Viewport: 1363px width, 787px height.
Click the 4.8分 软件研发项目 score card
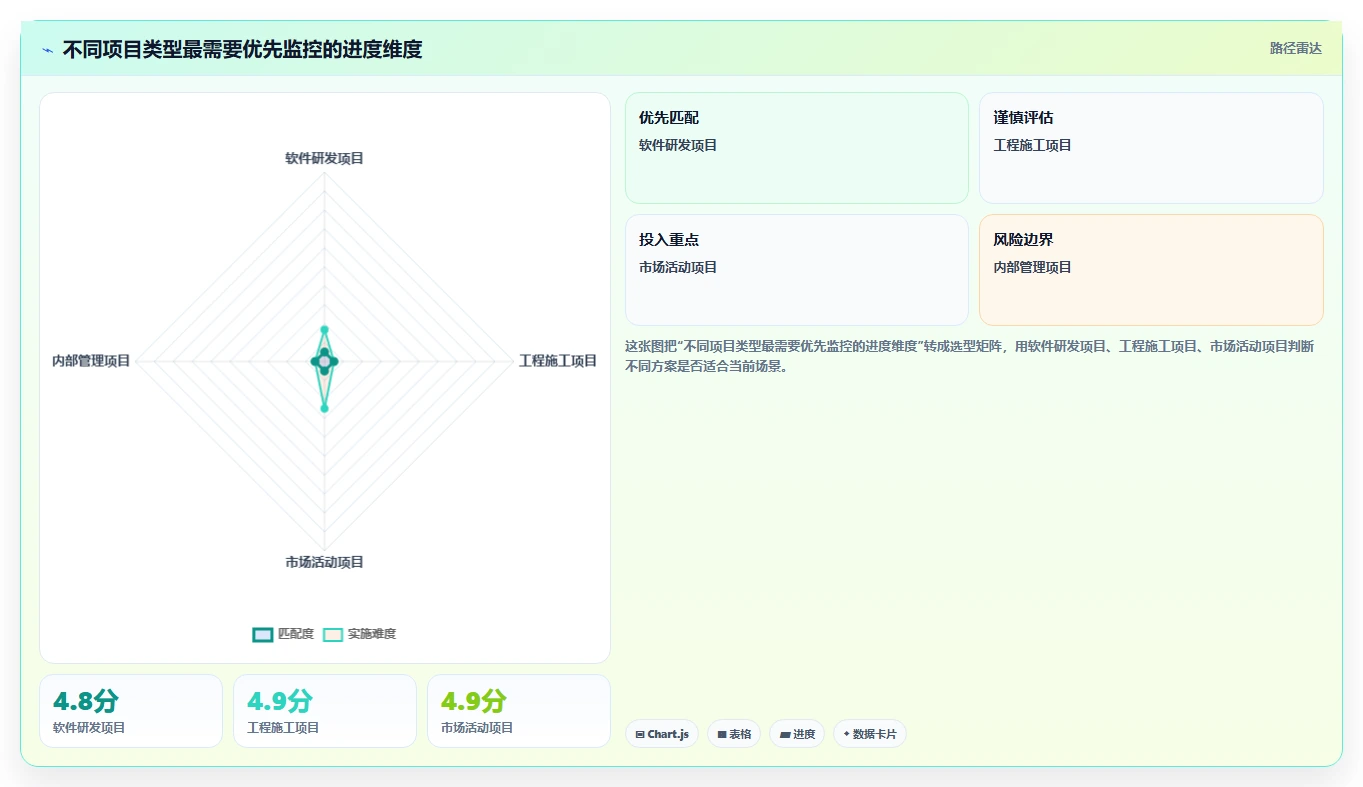click(131, 711)
